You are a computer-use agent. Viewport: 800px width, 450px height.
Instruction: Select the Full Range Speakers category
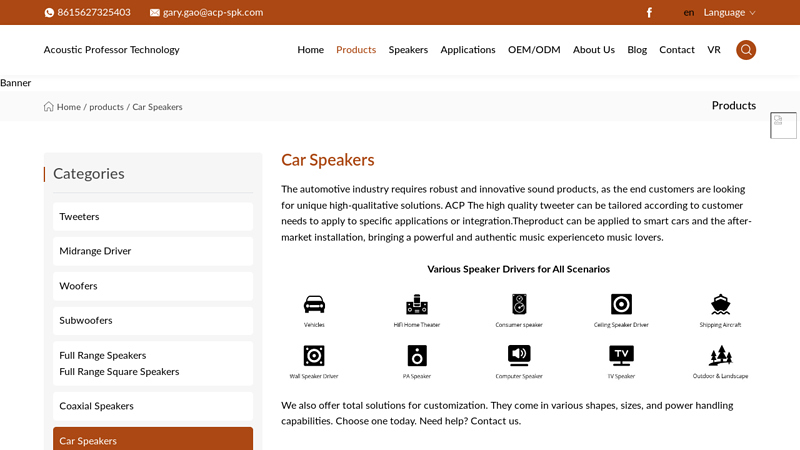(103, 355)
